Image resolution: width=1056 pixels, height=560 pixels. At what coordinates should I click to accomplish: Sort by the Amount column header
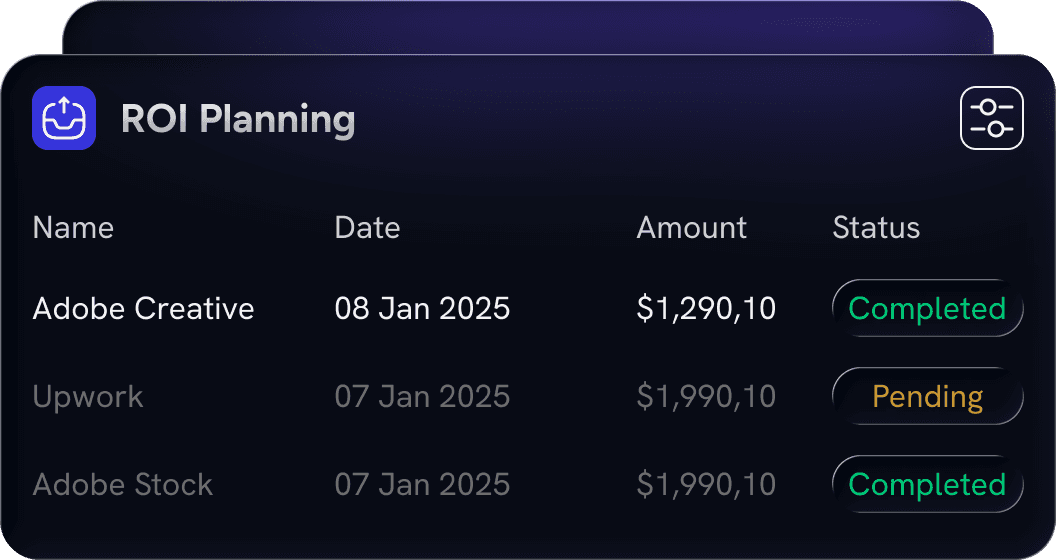(x=691, y=228)
